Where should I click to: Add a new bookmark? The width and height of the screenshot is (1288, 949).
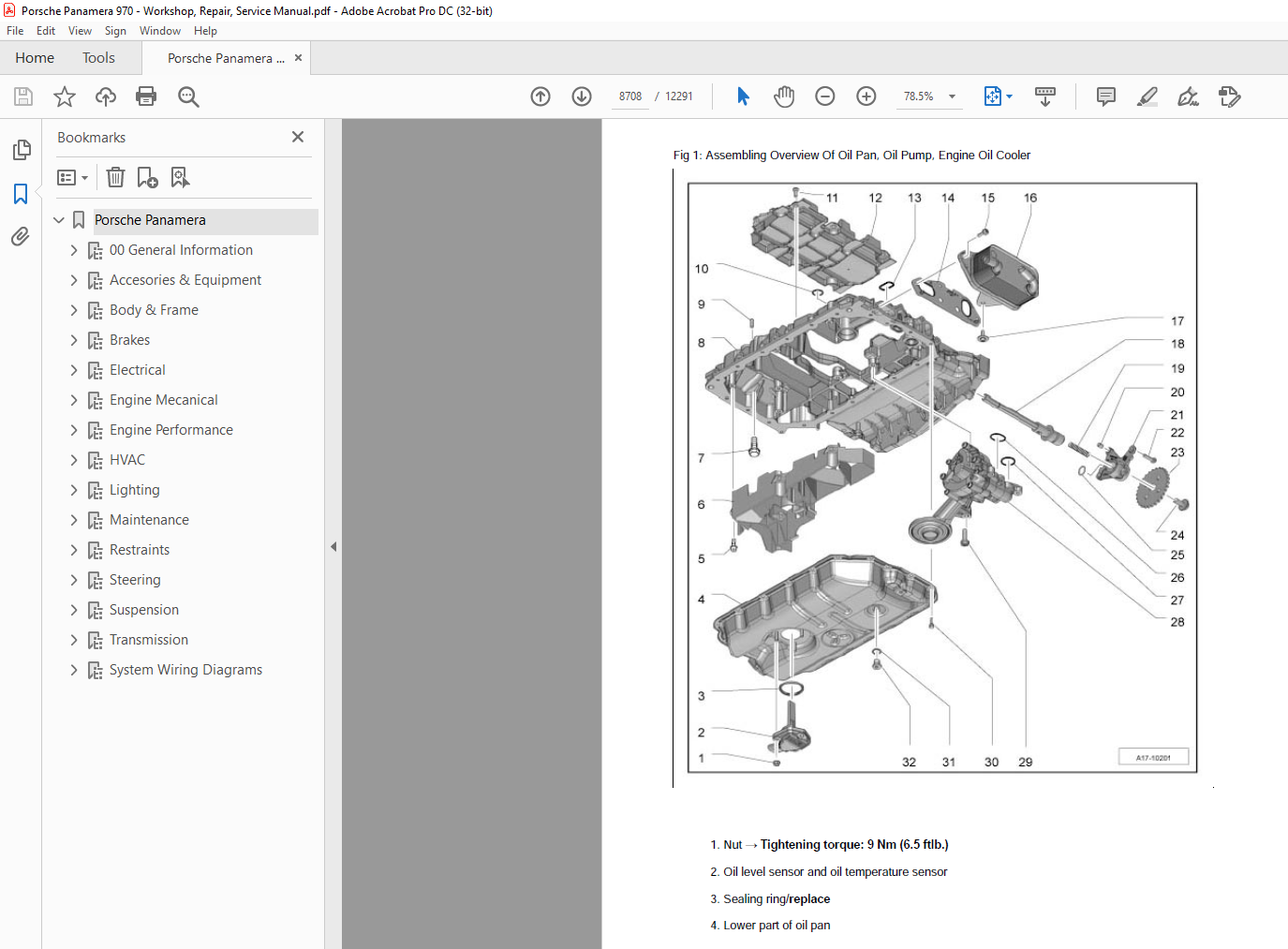point(147,177)
